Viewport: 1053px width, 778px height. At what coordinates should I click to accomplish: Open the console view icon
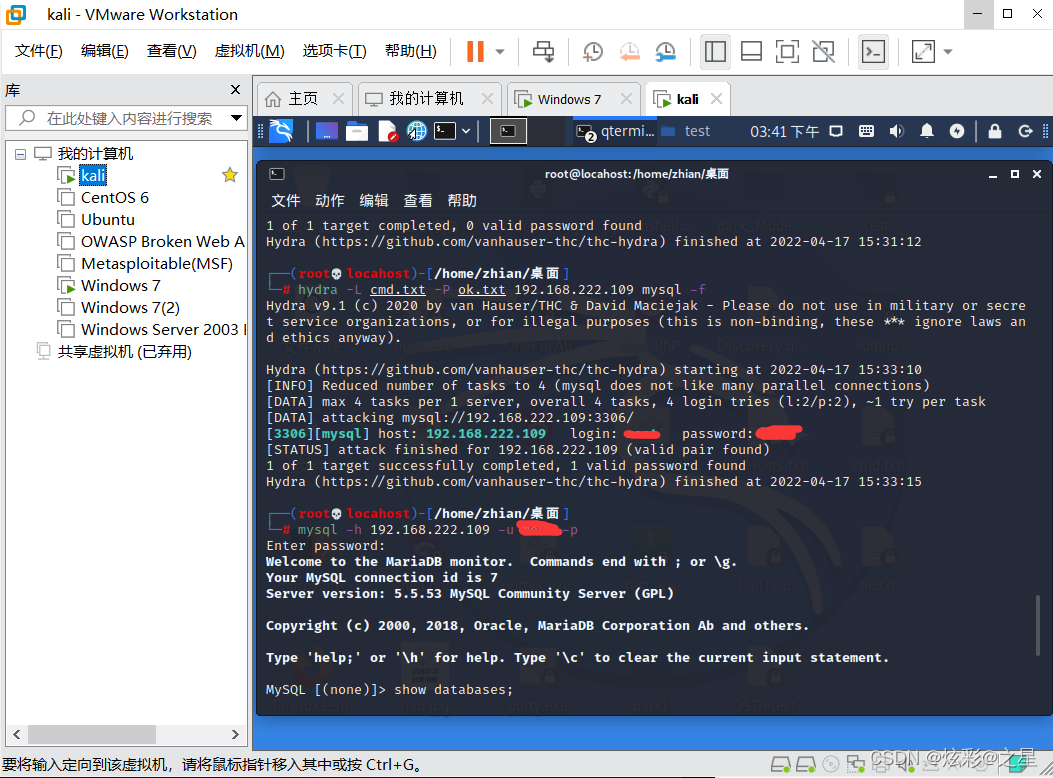point(873,52)
